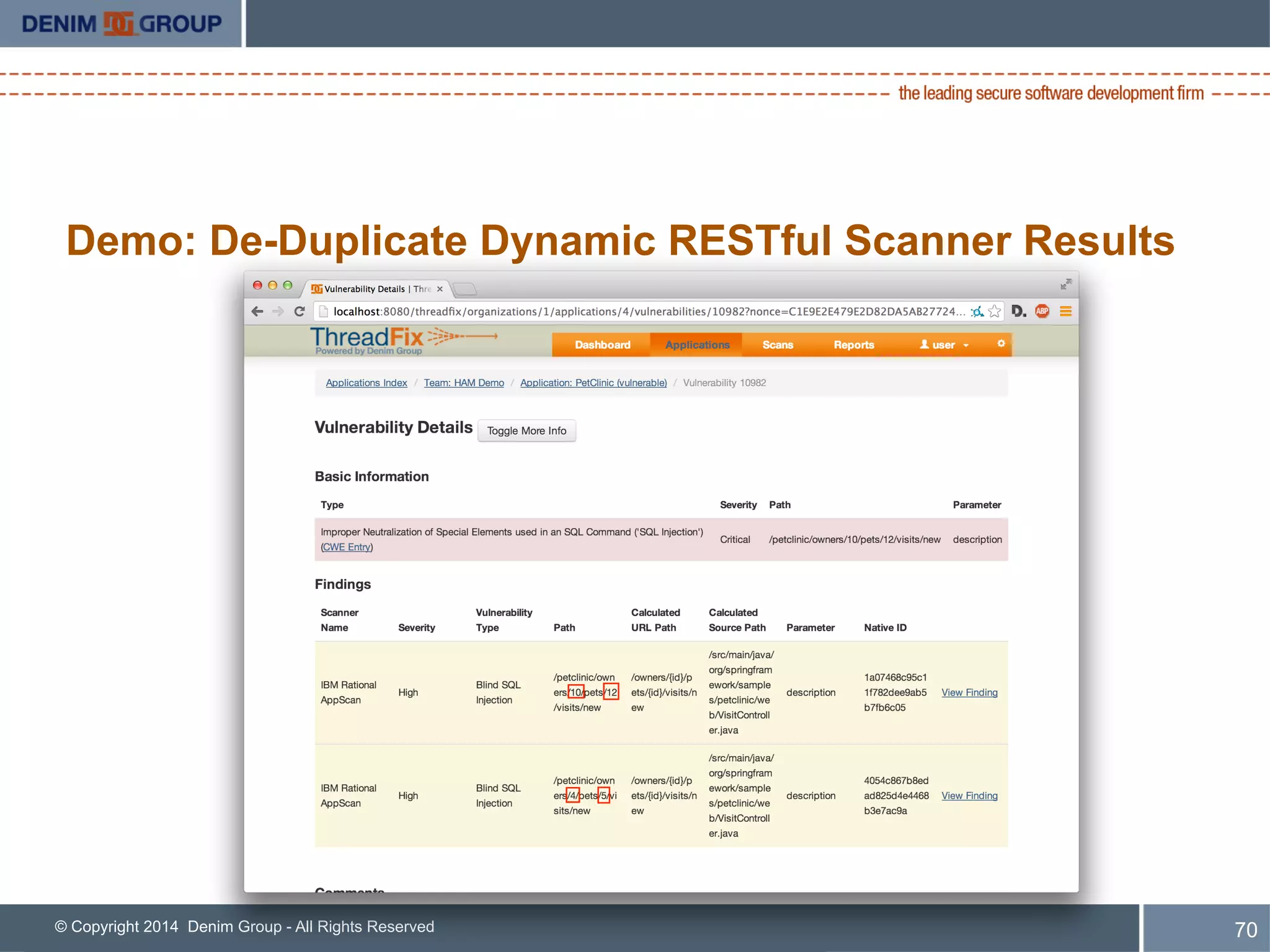This screenshot has width=1270, height=952.
Task: Open the Scans tab
Action: pos(778,345)
